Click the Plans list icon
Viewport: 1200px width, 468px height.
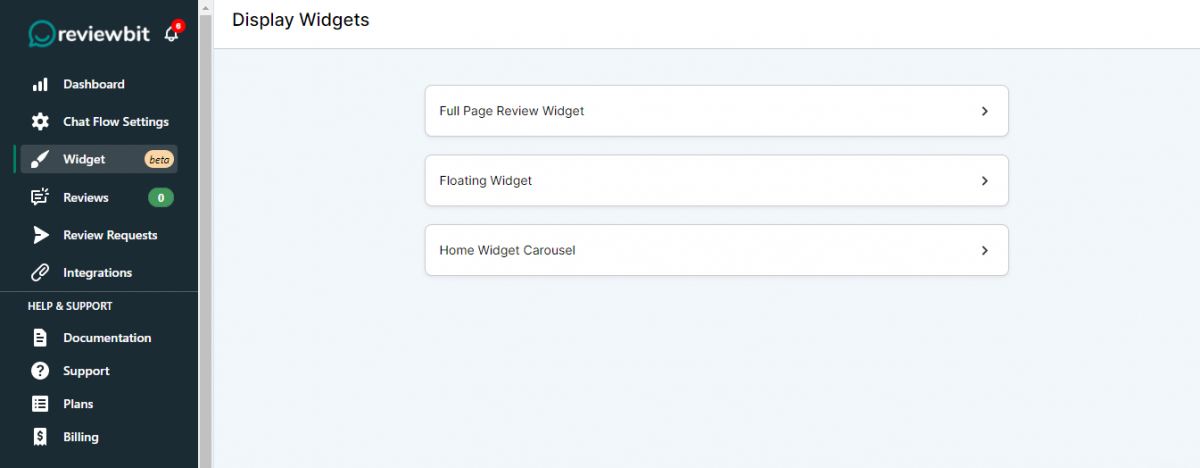coord(40,404)
